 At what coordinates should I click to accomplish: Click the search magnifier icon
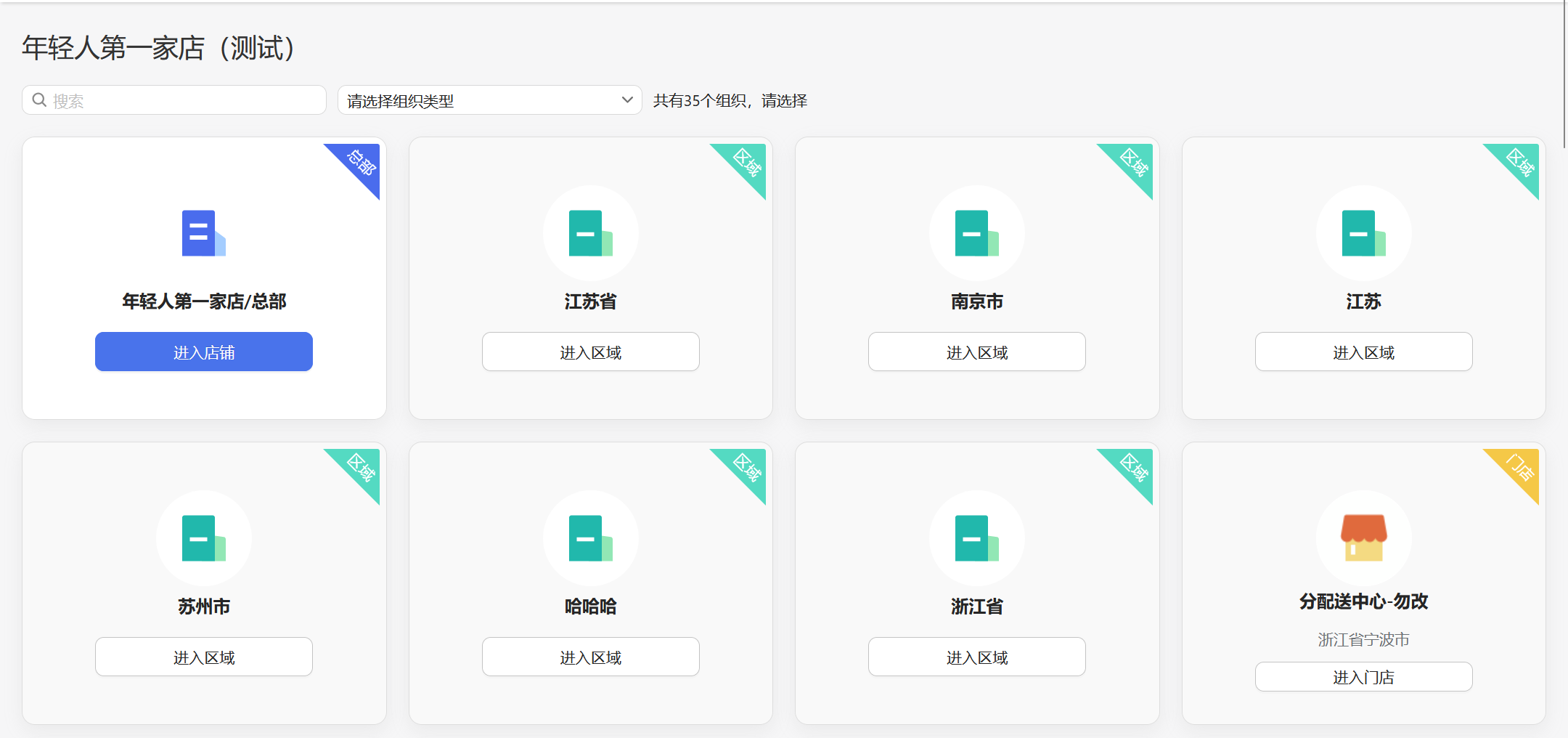40,100
